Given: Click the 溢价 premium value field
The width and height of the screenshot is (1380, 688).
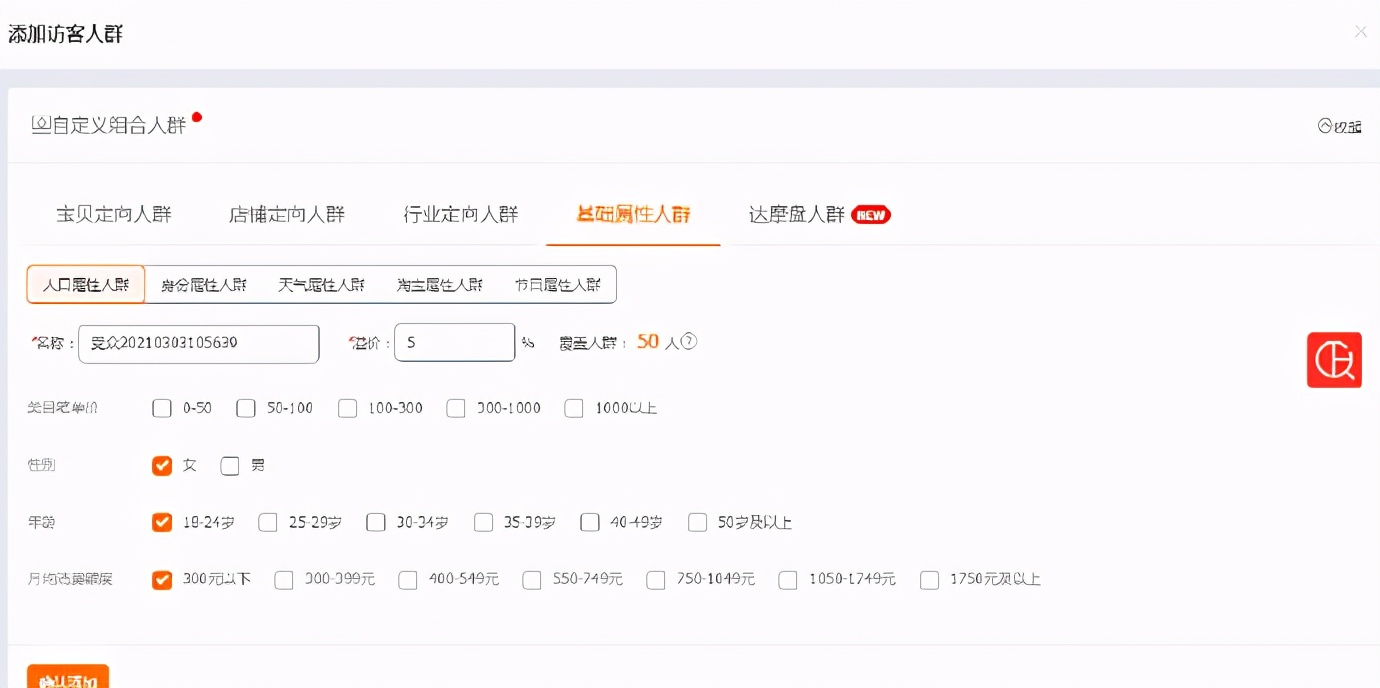Looking at the screenshot, I should (454, 342).
